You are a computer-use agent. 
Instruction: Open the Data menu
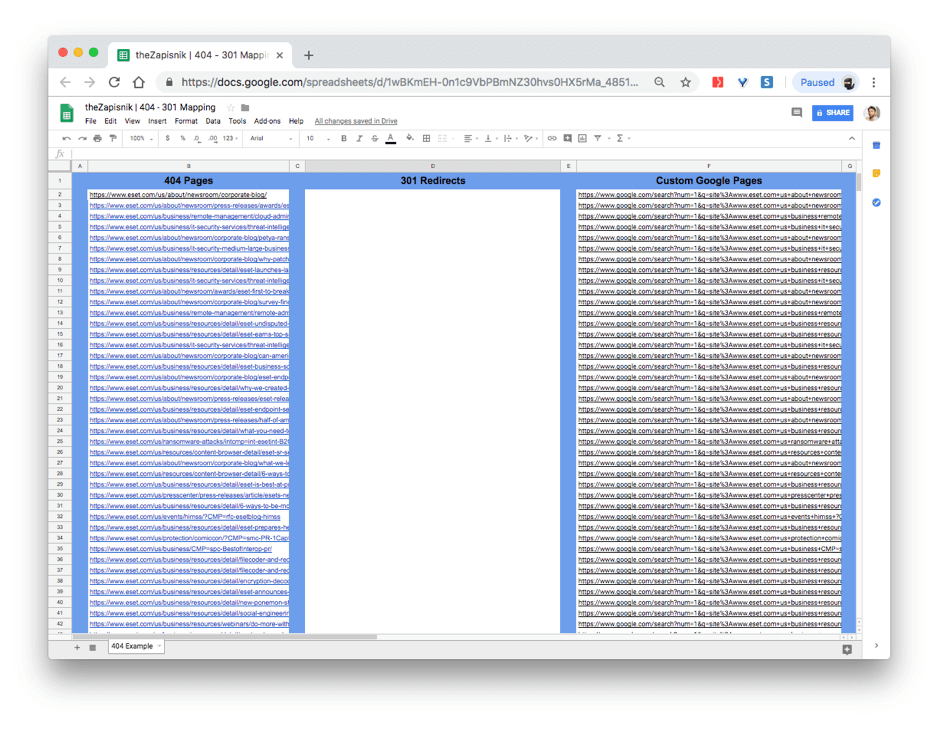[213, 121]
